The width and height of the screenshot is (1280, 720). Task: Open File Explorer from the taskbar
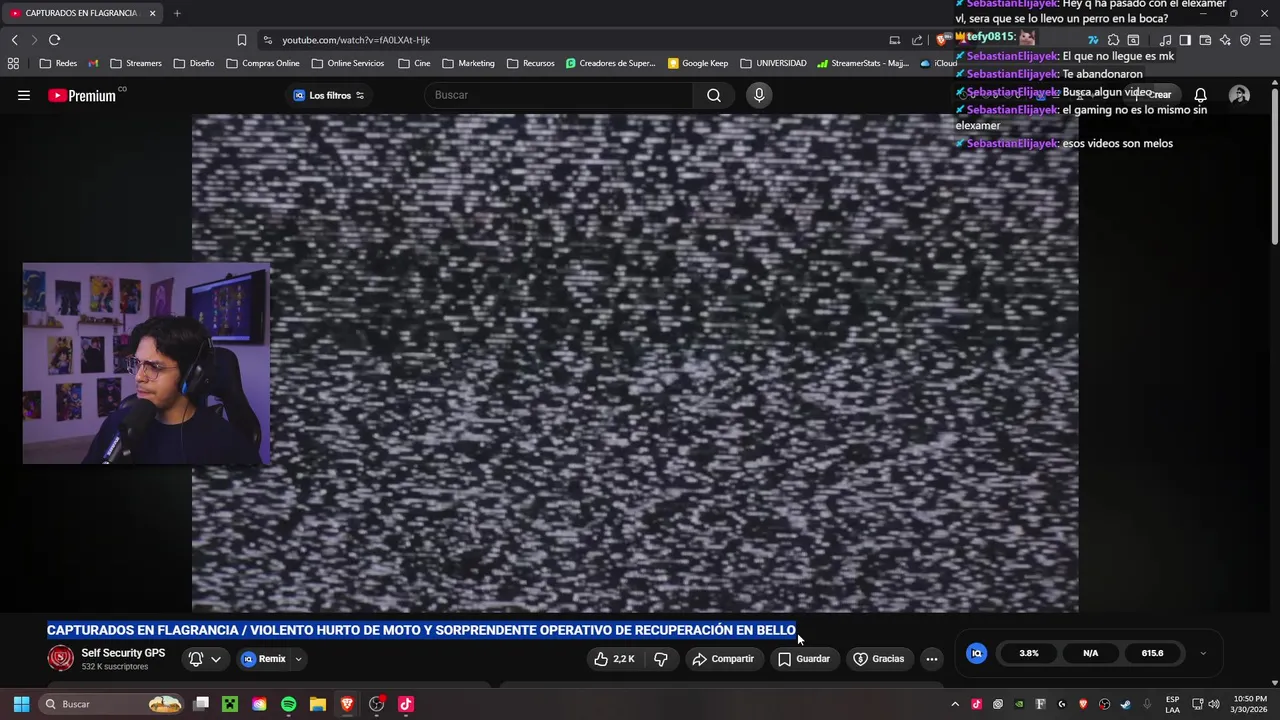coord(318,704)
